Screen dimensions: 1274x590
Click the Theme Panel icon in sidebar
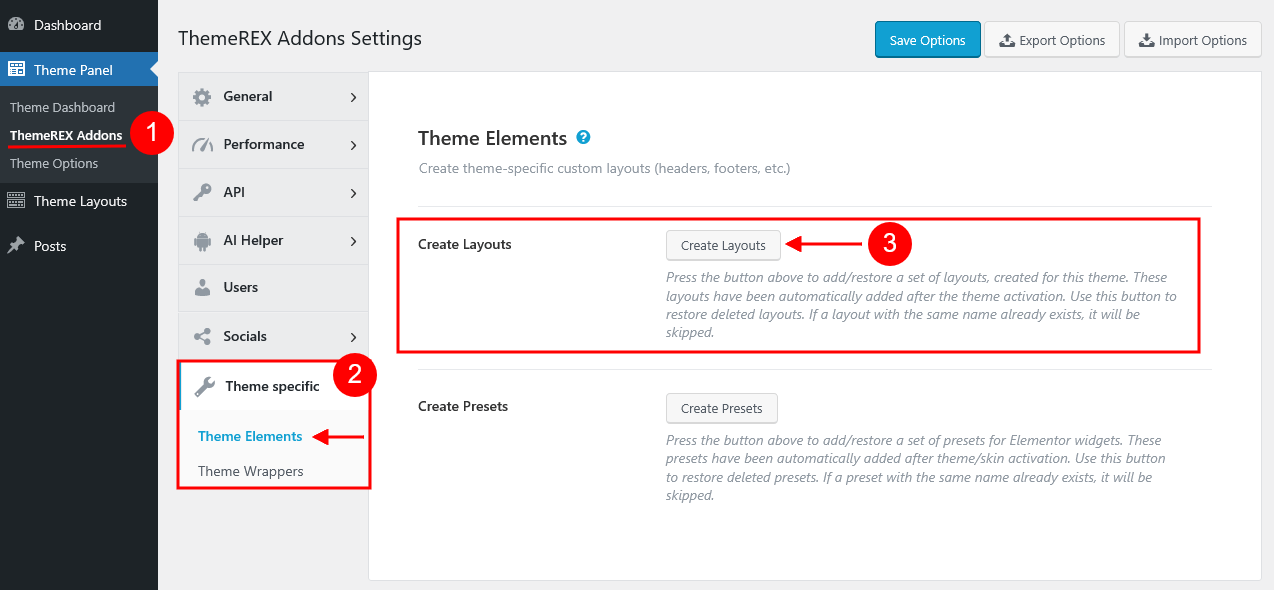tap(16, 70)
